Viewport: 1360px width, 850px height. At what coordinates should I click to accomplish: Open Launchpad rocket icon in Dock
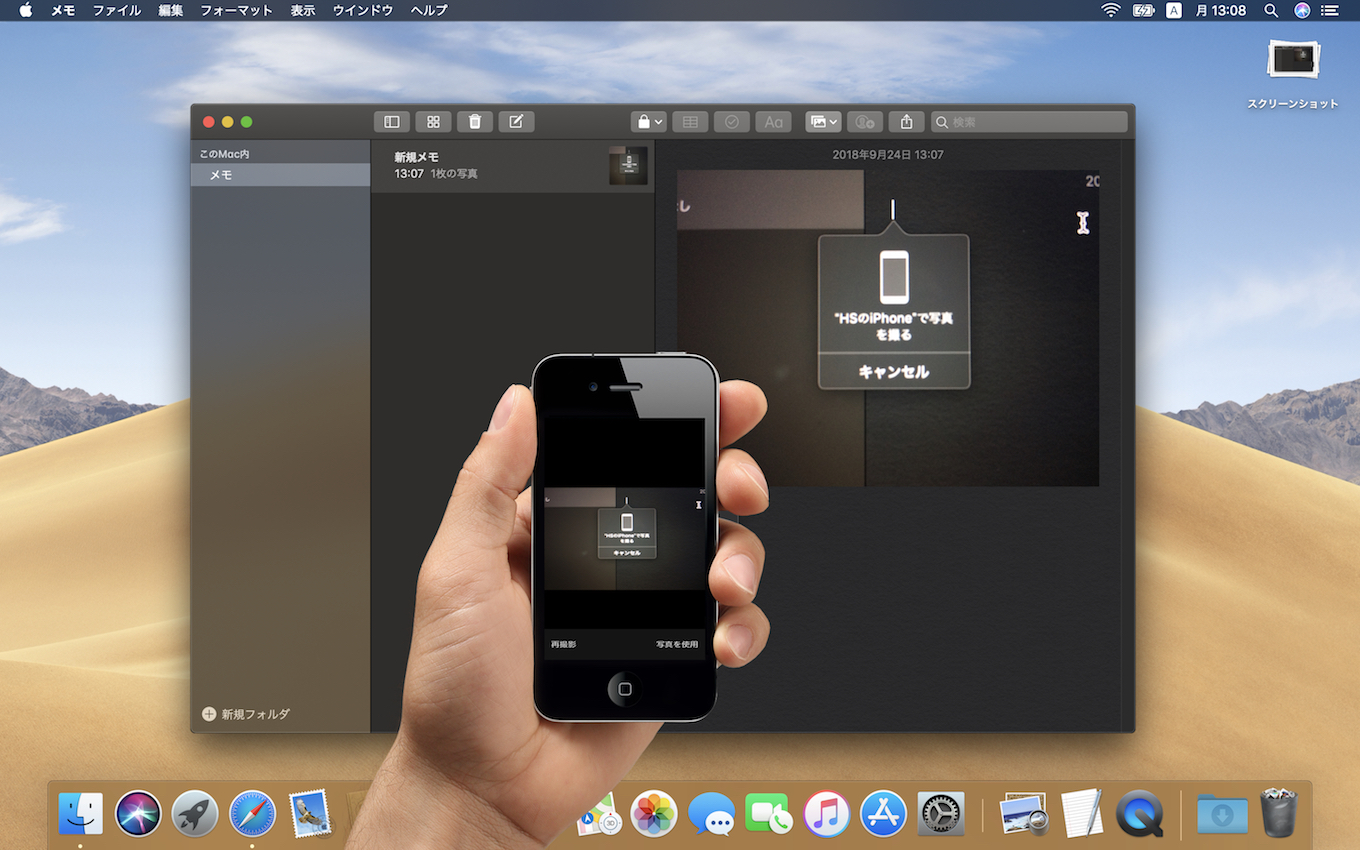[x=195, y=814]
